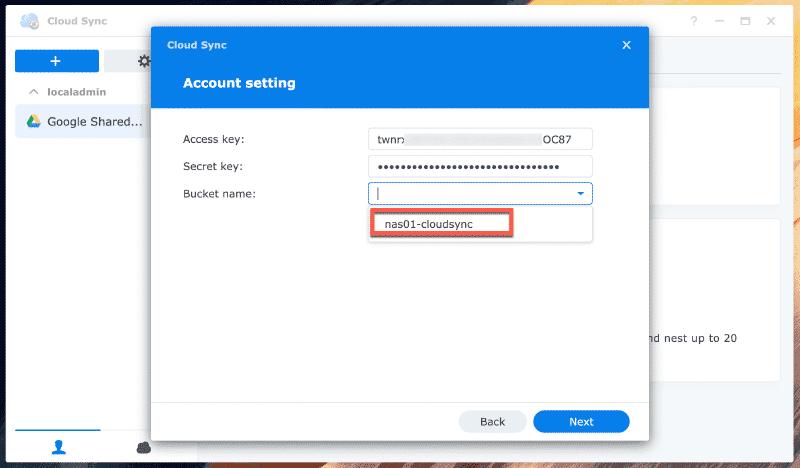Image resolution: width=800 pixels, height=468 pixels.
Task: Close the main Cloud Sync window
Action: click(770, 21)
